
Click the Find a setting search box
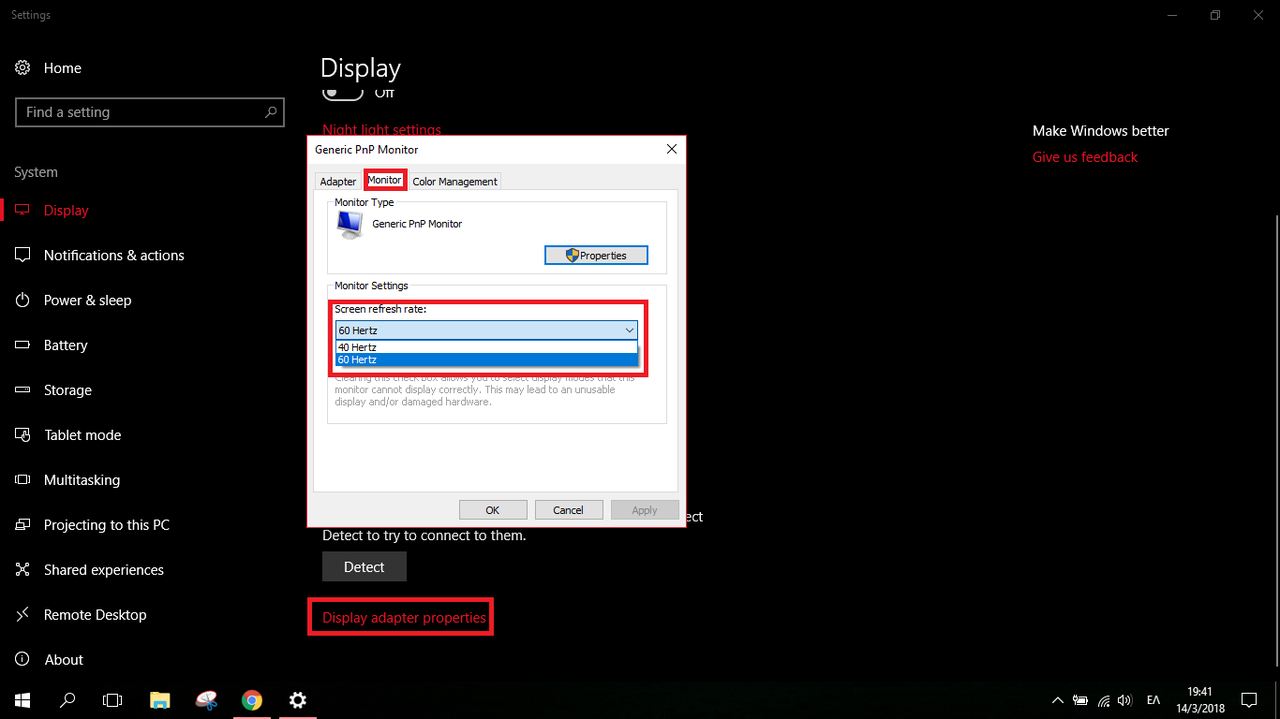[x=150, y=112]
